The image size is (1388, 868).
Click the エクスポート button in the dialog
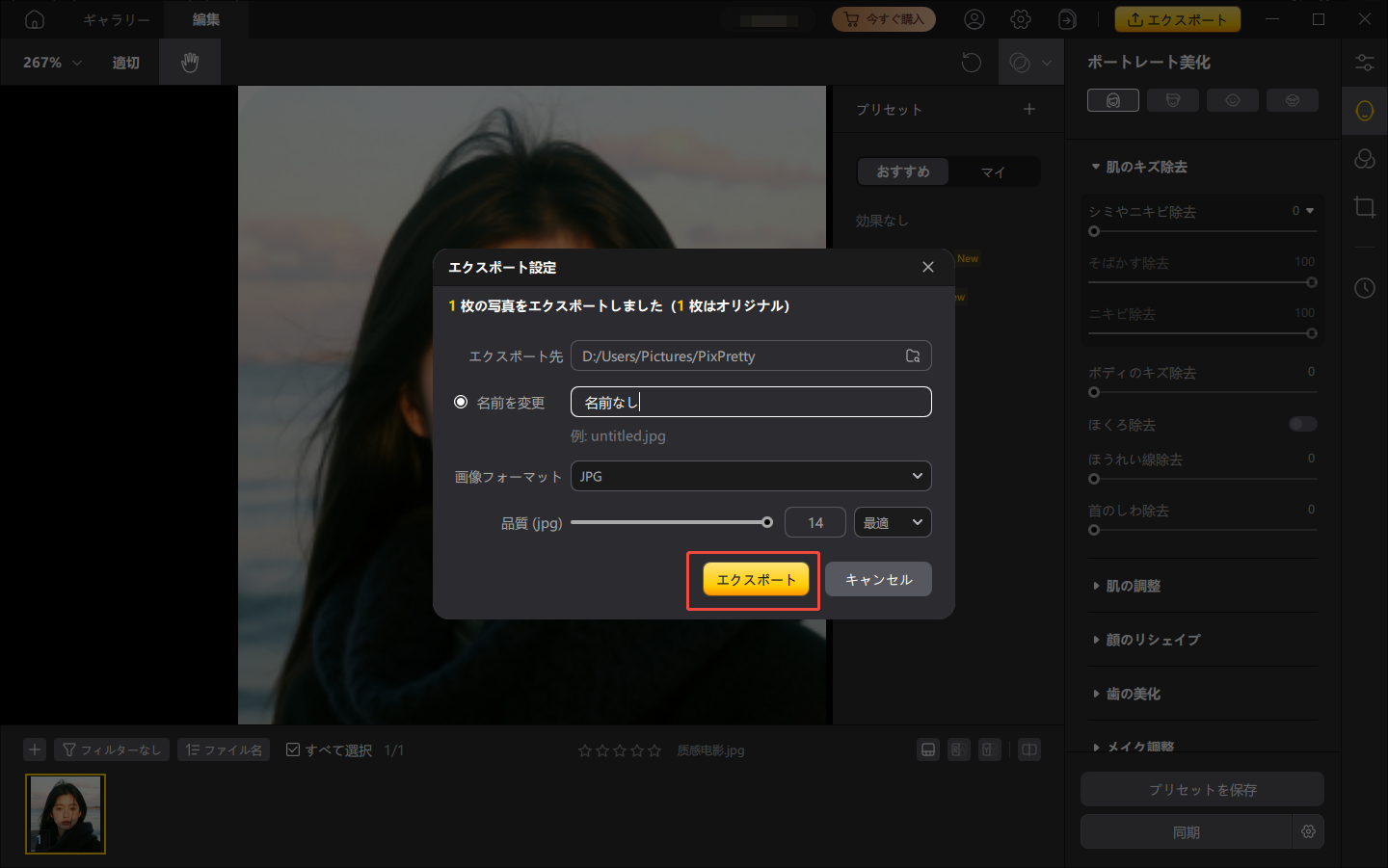click(753, 579)
